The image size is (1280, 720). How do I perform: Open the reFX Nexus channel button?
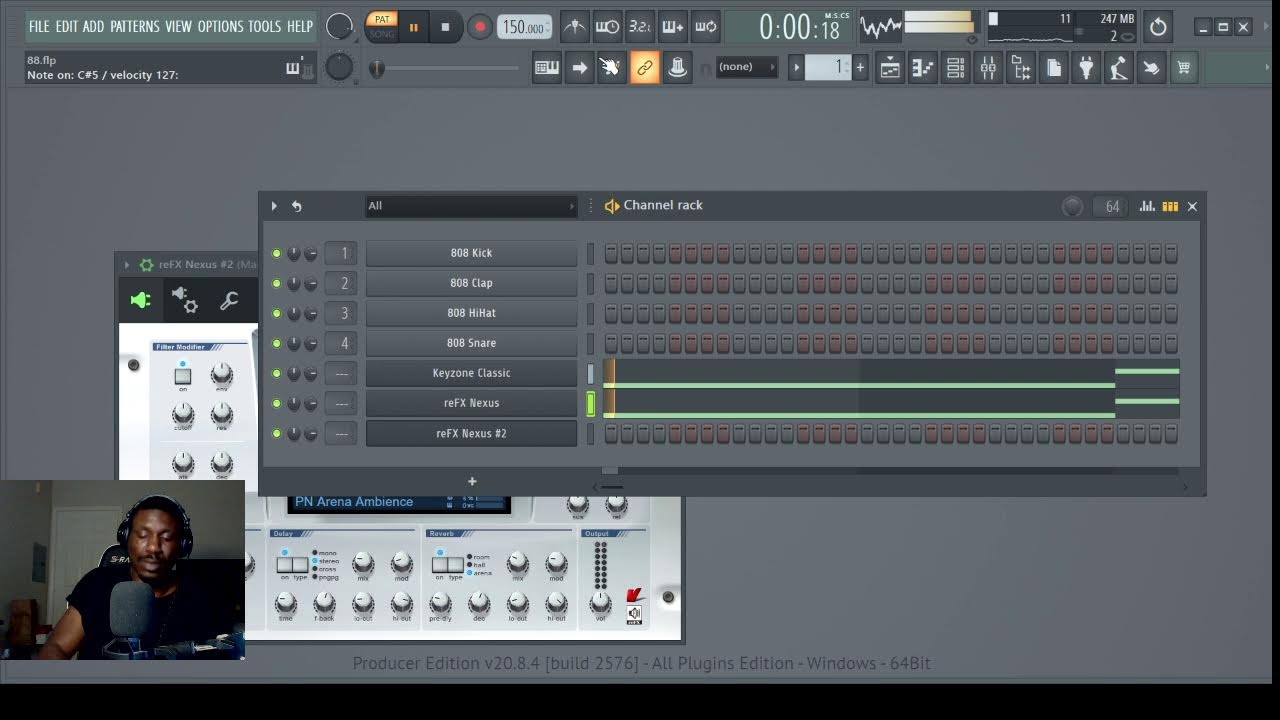pyautogui.click(x=471, y=403)
